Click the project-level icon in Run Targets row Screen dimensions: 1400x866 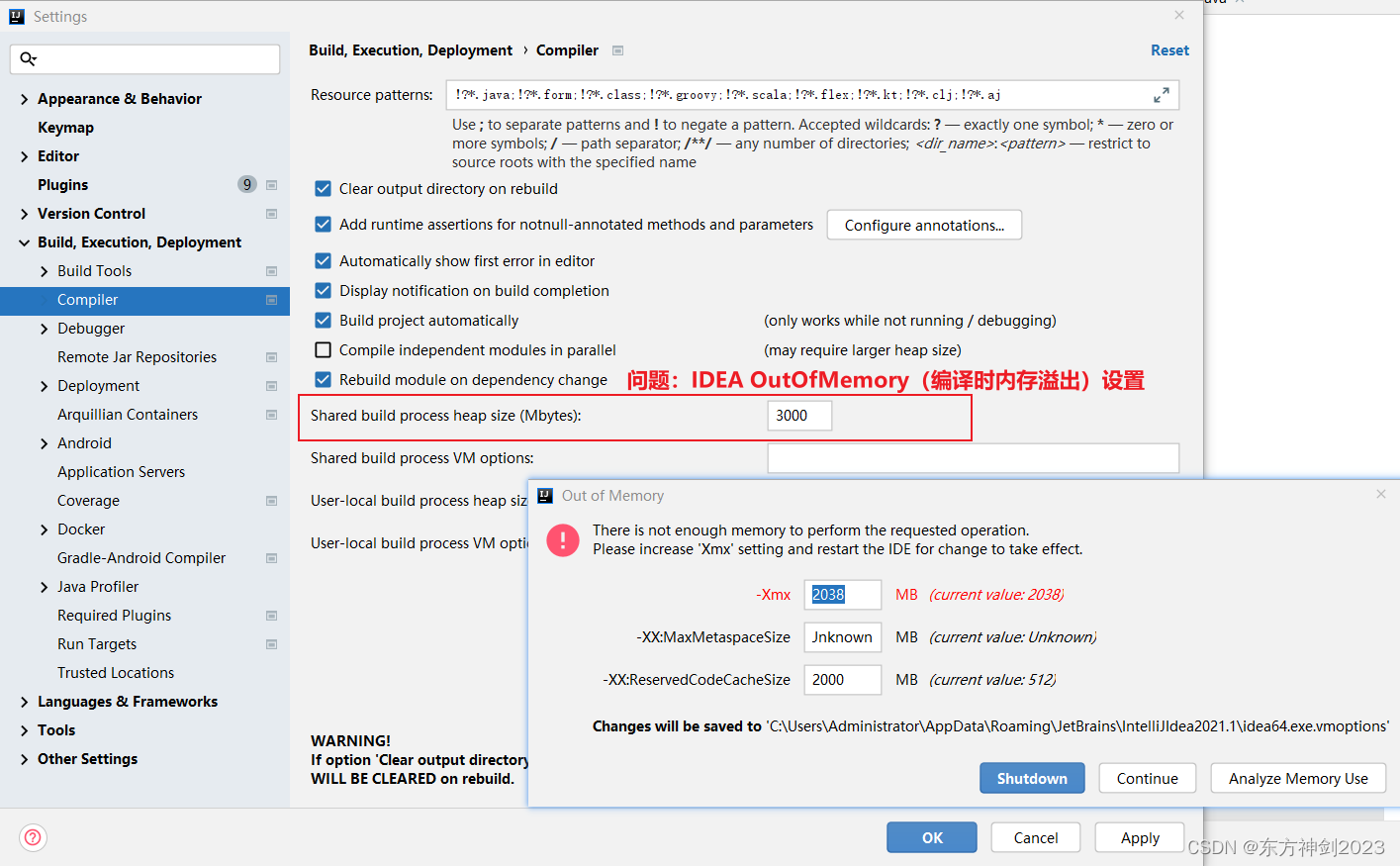pos(271,644)
